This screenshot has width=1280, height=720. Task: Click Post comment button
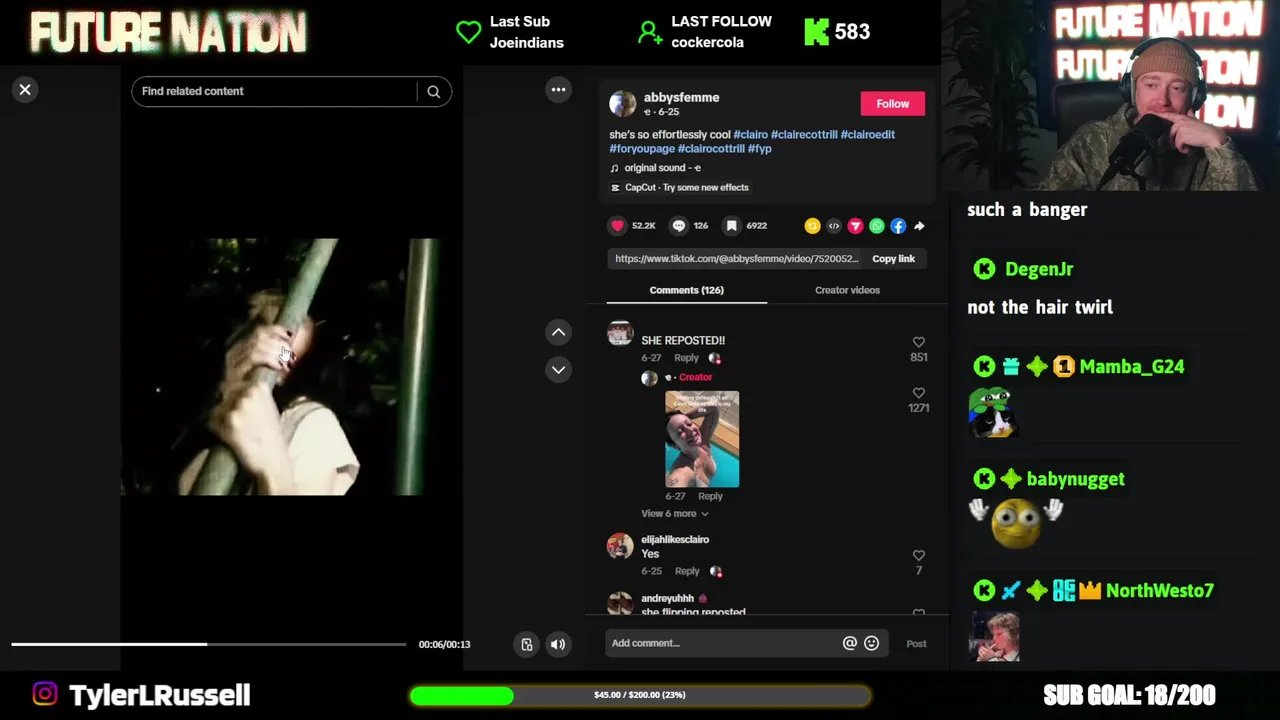pos(916,644)
